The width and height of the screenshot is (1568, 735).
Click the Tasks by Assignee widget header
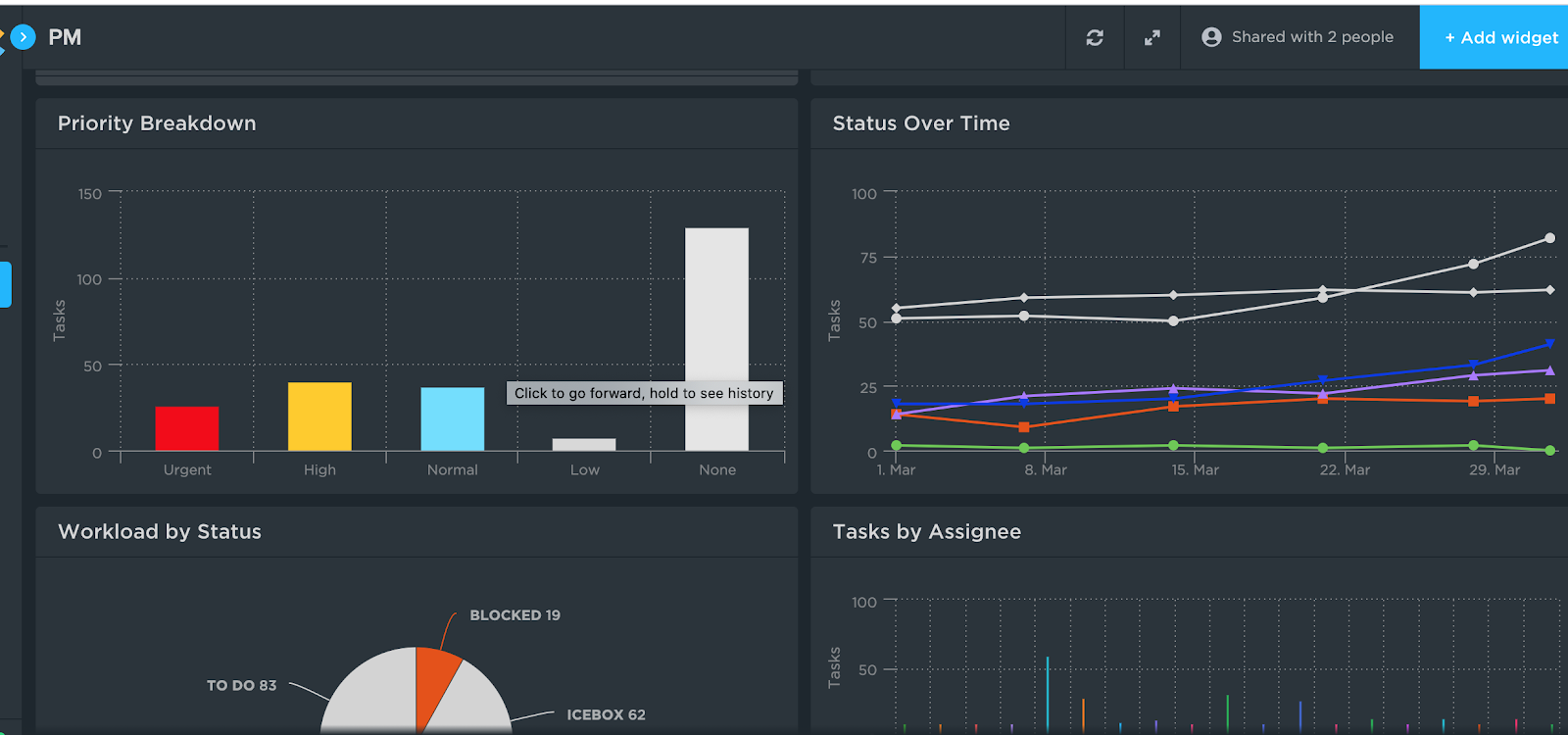[1189, 532]
